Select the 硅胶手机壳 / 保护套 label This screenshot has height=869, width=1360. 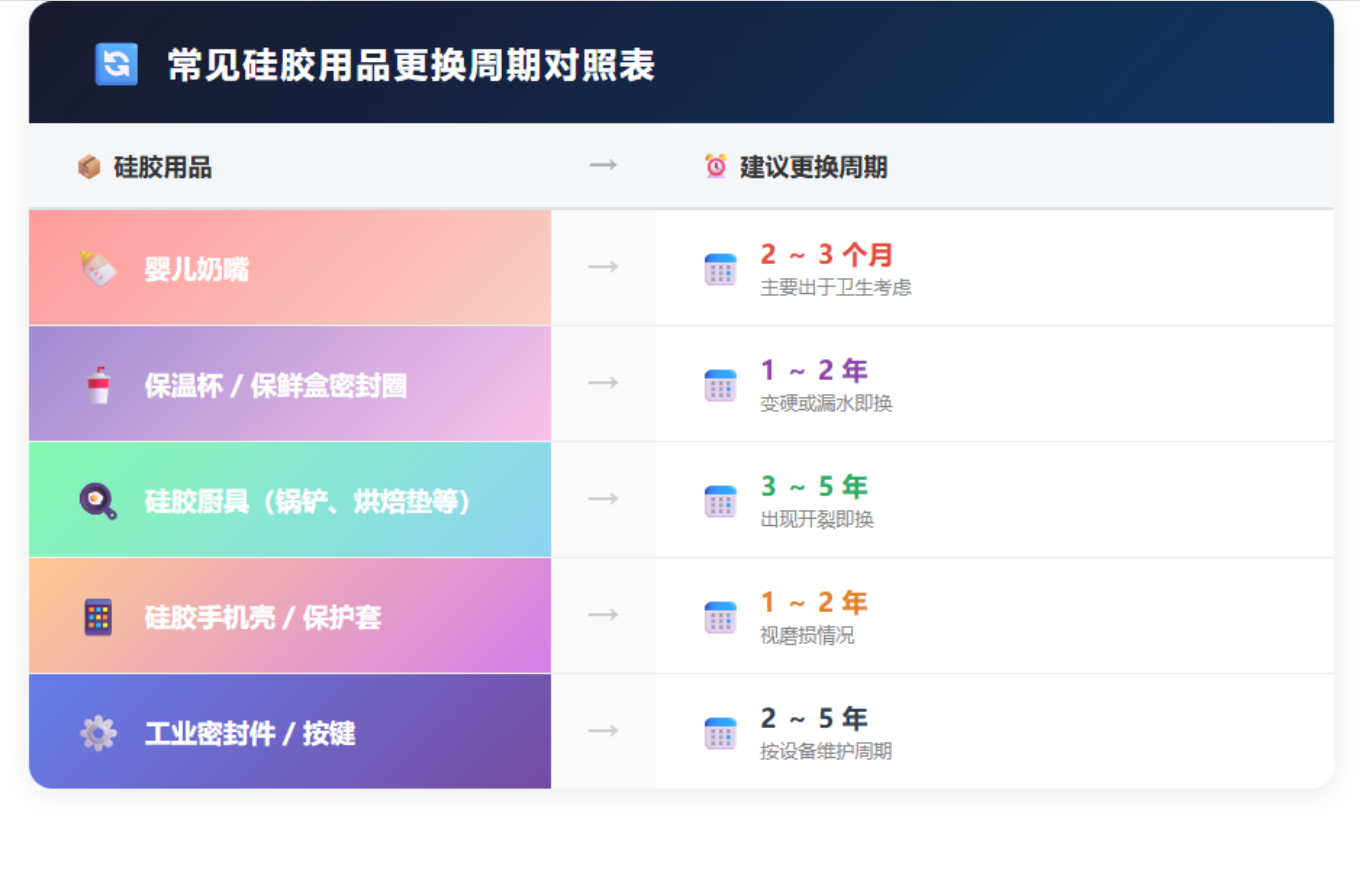(x=263, y=618)
